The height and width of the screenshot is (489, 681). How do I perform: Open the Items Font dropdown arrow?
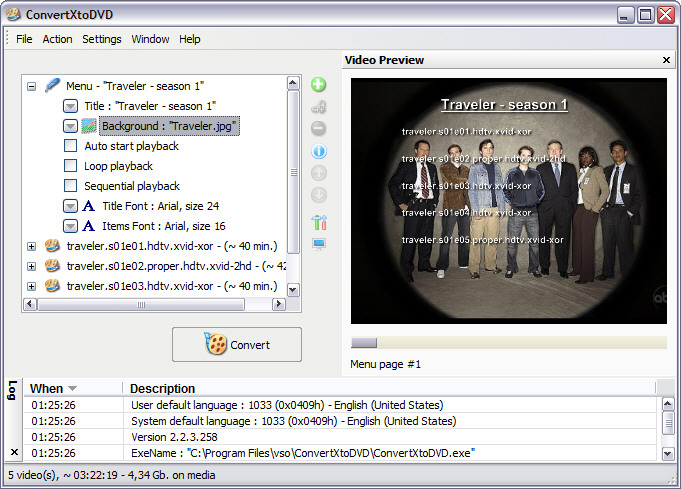70,226
